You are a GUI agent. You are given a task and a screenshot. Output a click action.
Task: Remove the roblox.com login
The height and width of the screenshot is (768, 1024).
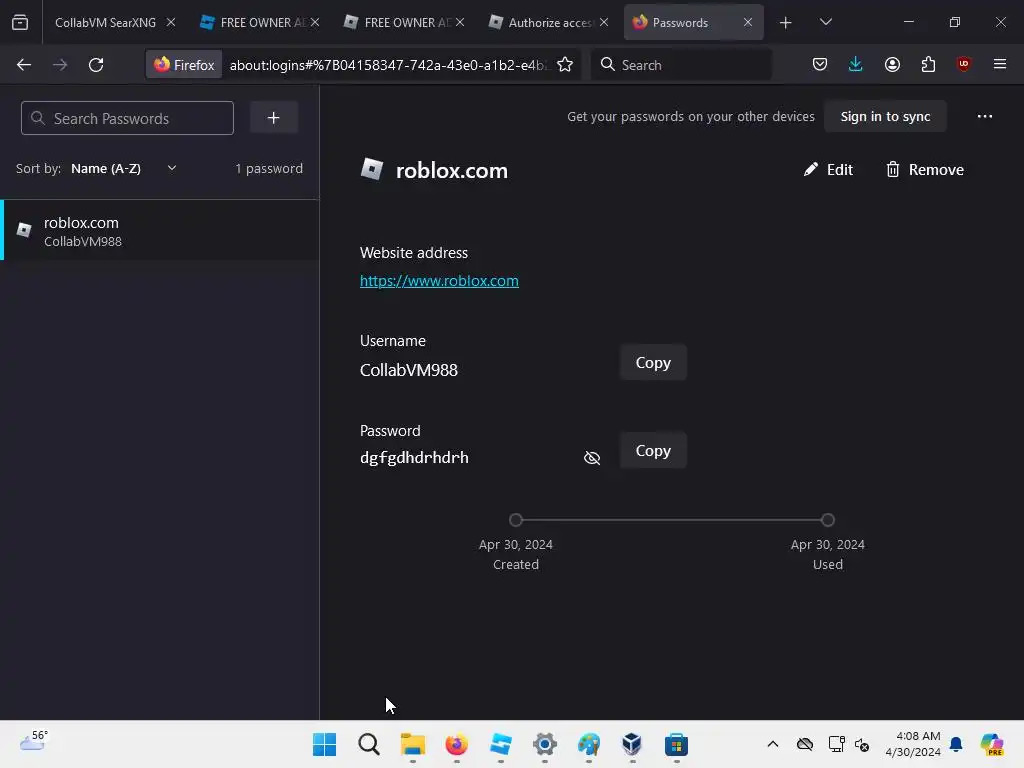(x=924, y=170)
